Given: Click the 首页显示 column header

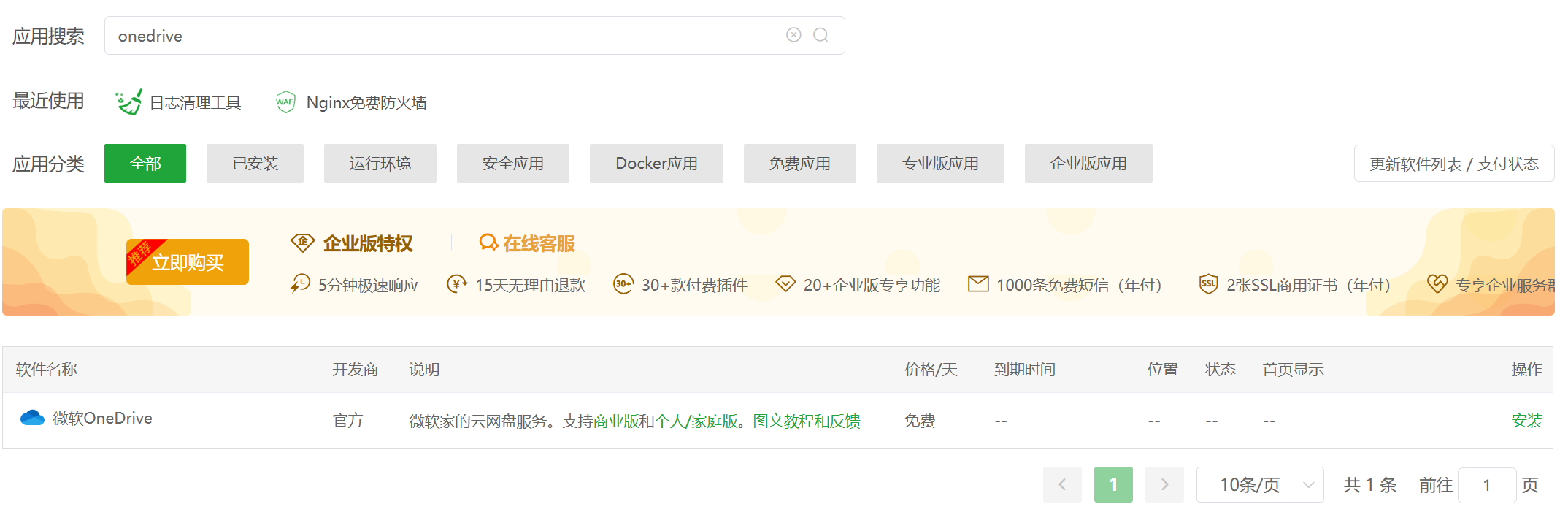Looking at the screenshot, I should (x=1294, y=369).
